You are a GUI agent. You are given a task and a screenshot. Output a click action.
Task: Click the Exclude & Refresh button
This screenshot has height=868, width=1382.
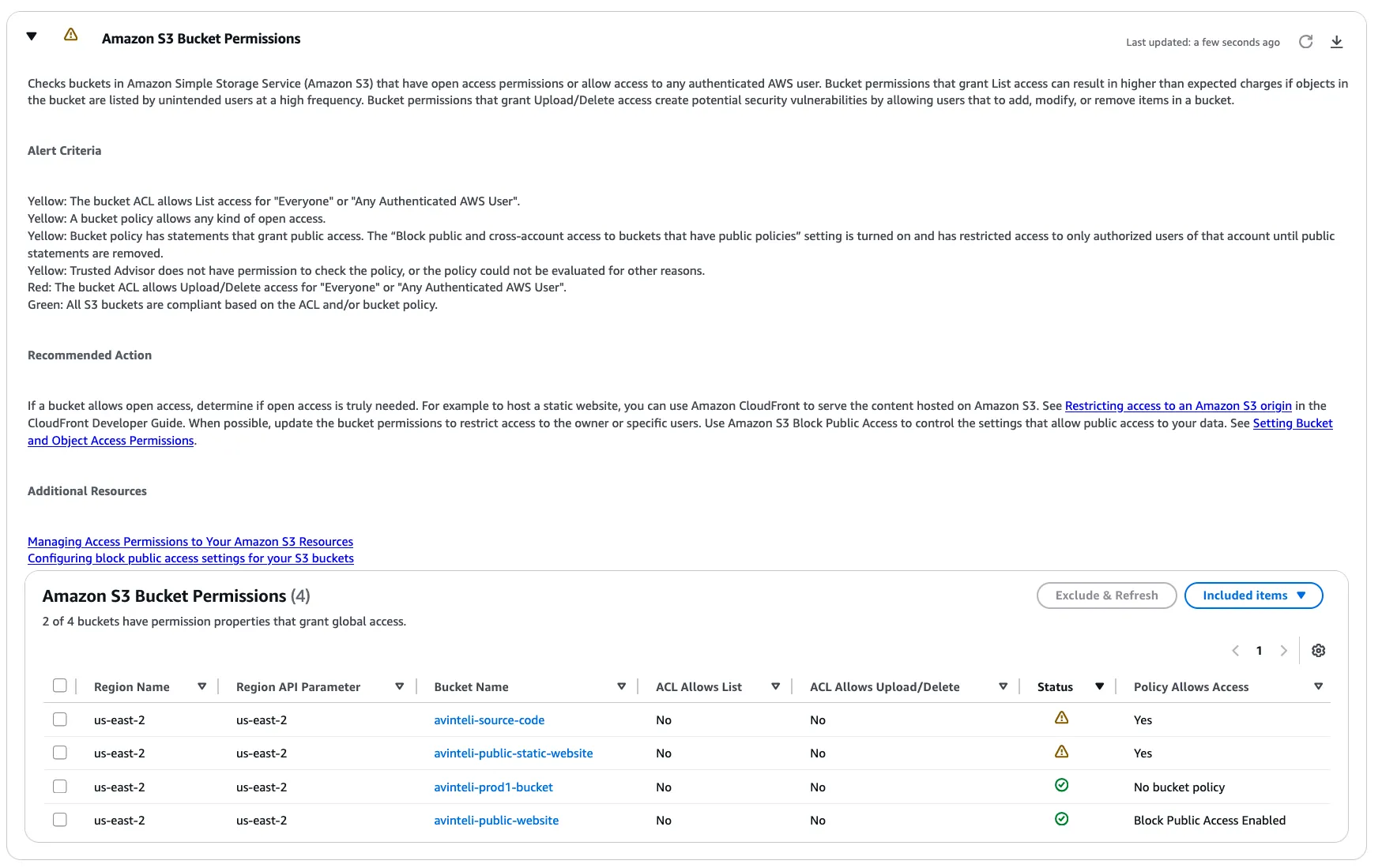pyautogui.click(x=1106, y=596)
